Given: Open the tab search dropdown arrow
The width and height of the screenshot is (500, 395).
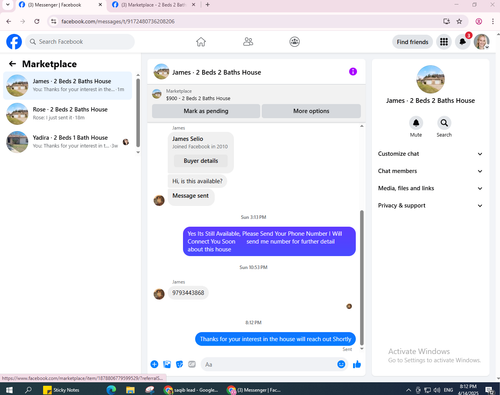Looking at the screenshot, I should pyautogui.click(x=8, y=5).
